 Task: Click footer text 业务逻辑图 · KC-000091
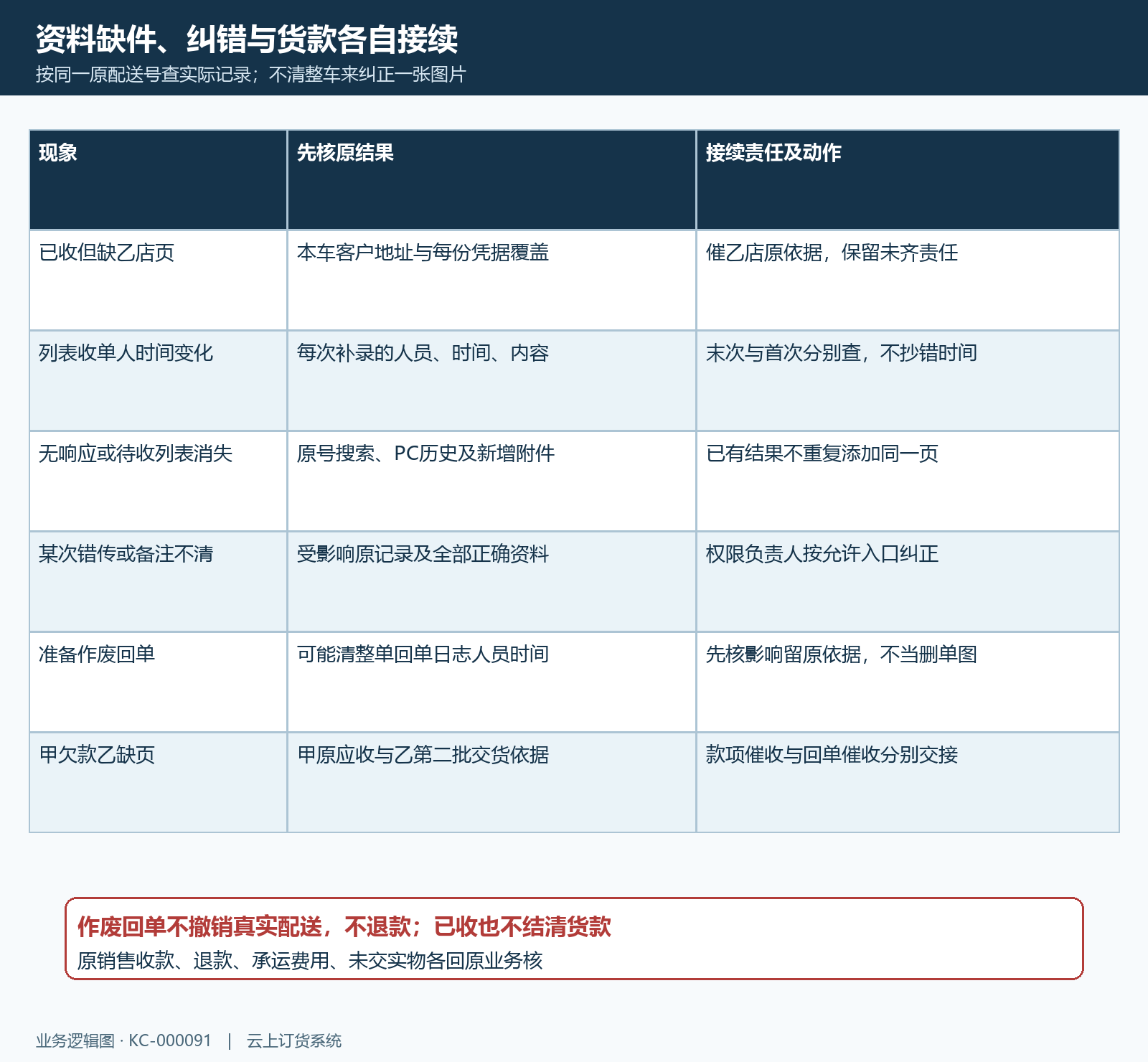pyautogui.click(x=124, y=1040)
